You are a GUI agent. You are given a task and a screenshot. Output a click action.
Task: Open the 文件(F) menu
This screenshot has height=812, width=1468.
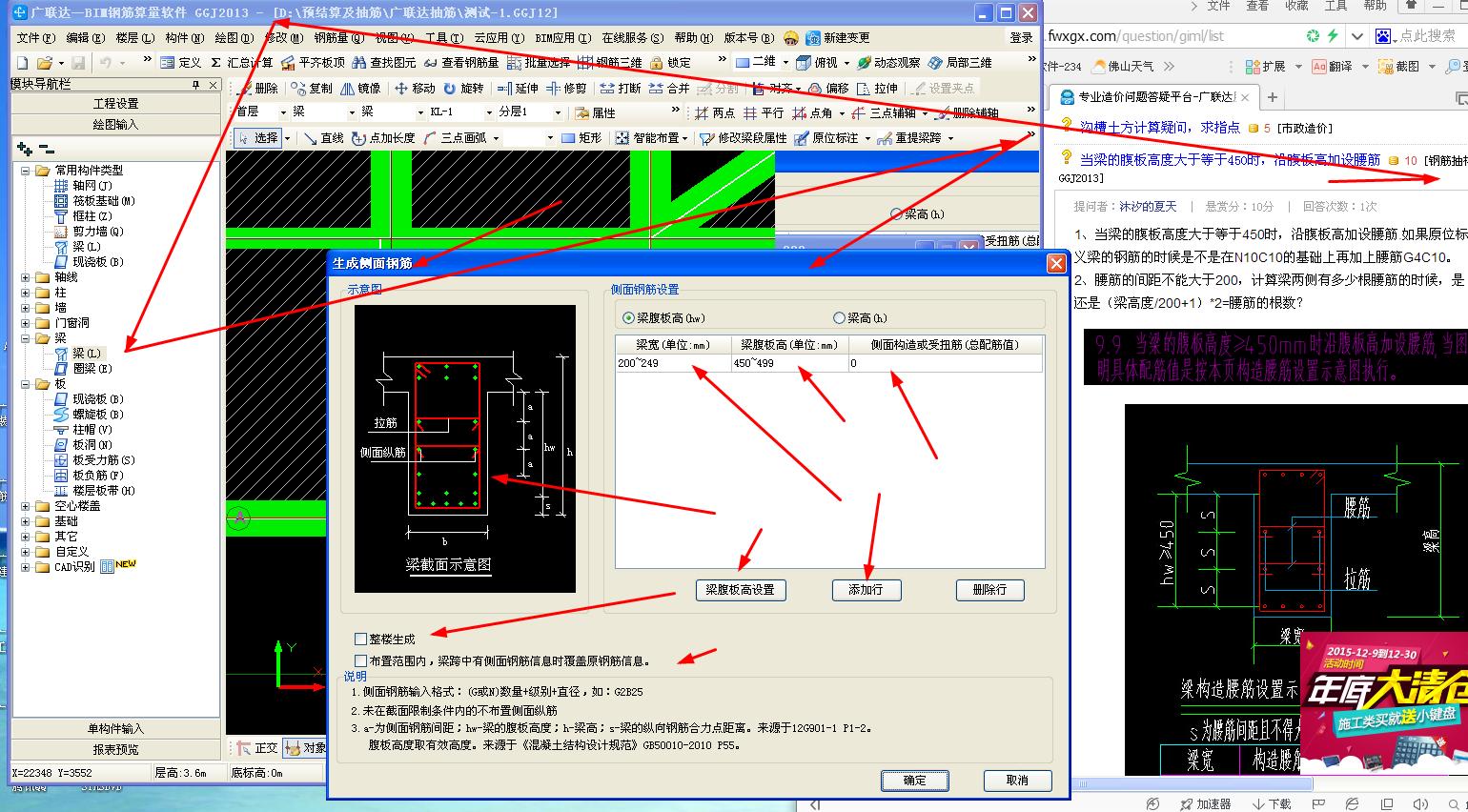tap(35, 38)
